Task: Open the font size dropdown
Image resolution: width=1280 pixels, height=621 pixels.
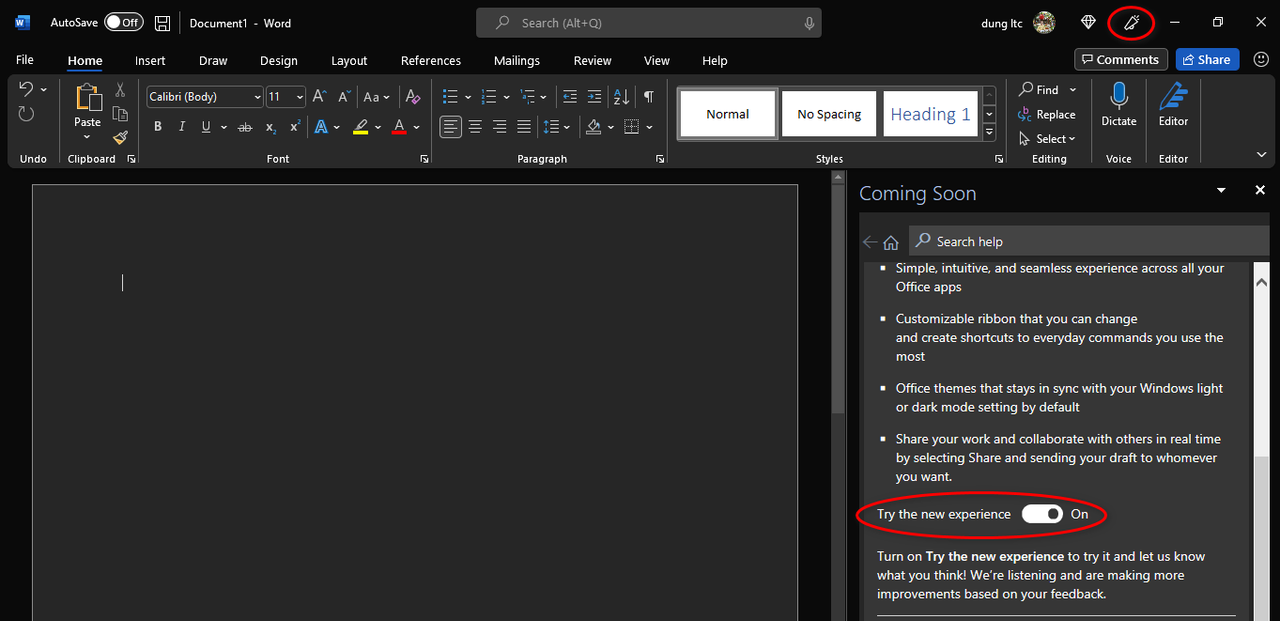Action: [x=300, y=97]
